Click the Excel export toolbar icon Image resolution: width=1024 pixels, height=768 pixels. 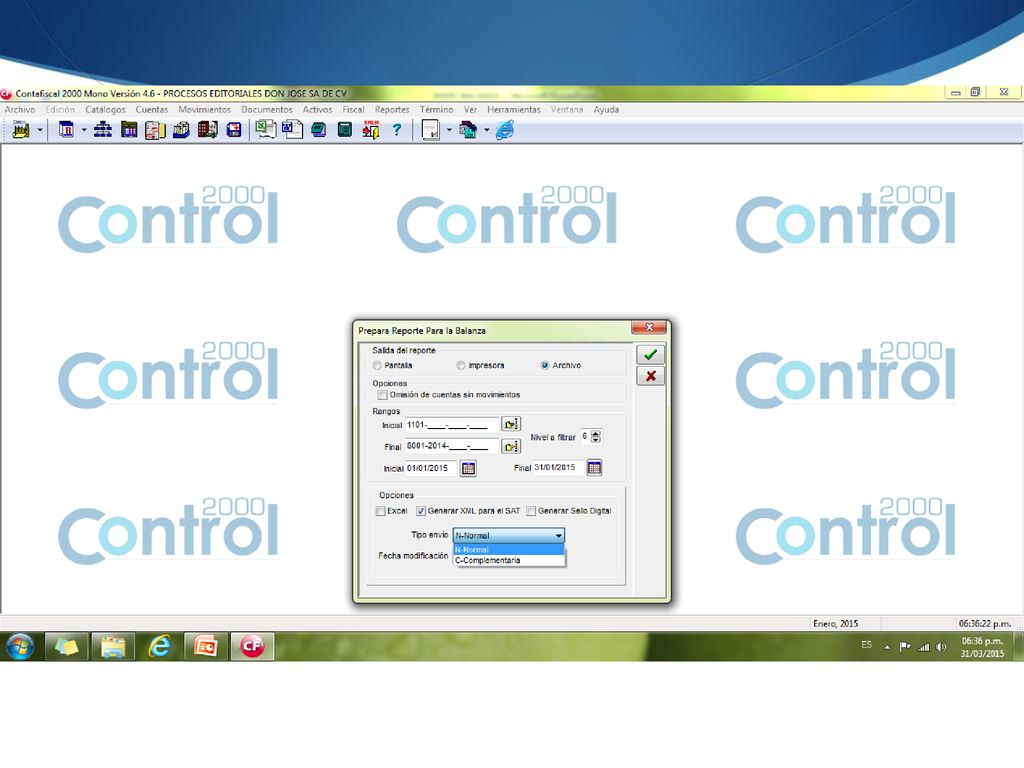tap(265, 130)
